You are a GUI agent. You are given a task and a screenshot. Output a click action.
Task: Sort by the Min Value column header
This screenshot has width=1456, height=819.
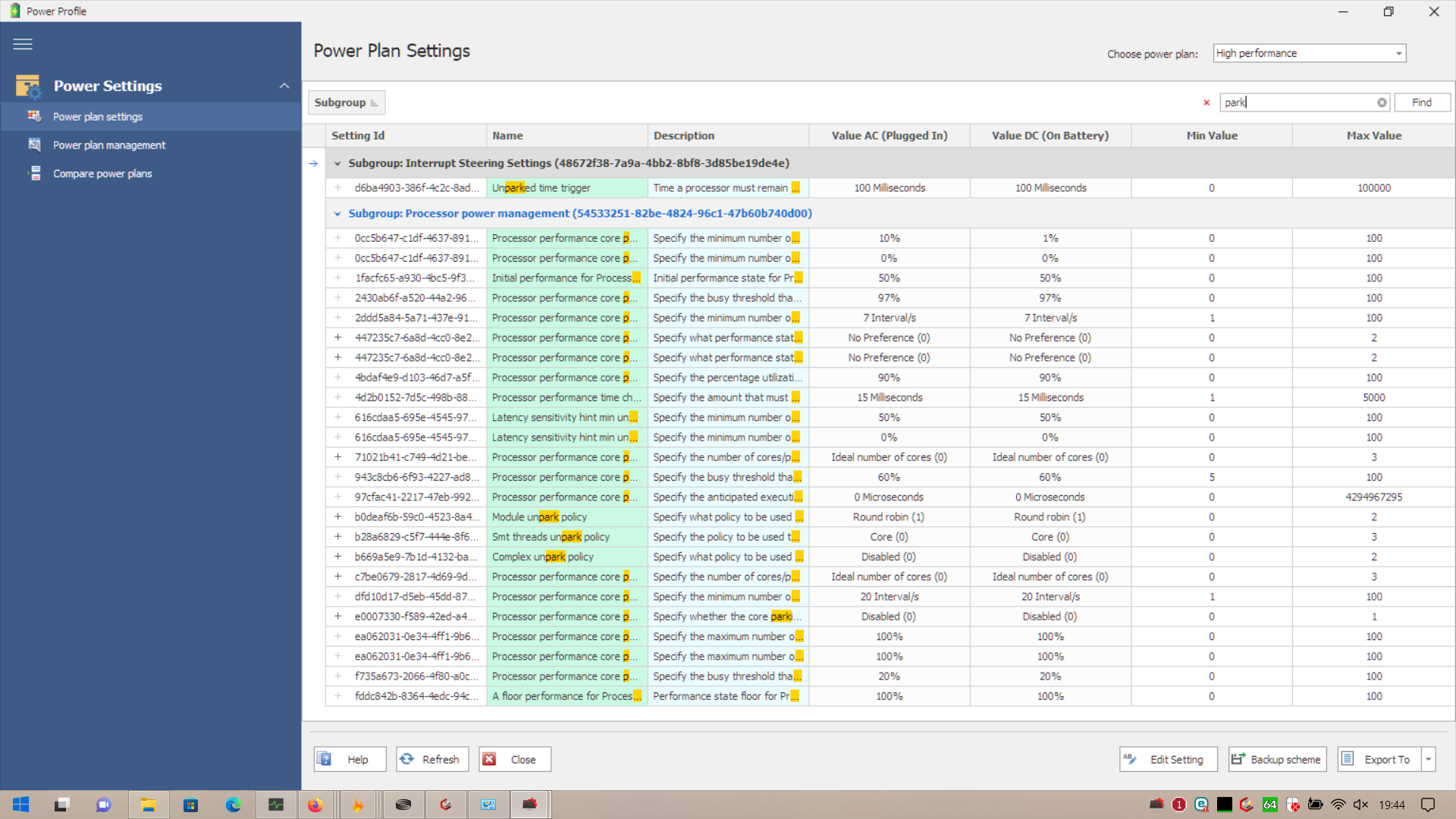[1212, 136]
